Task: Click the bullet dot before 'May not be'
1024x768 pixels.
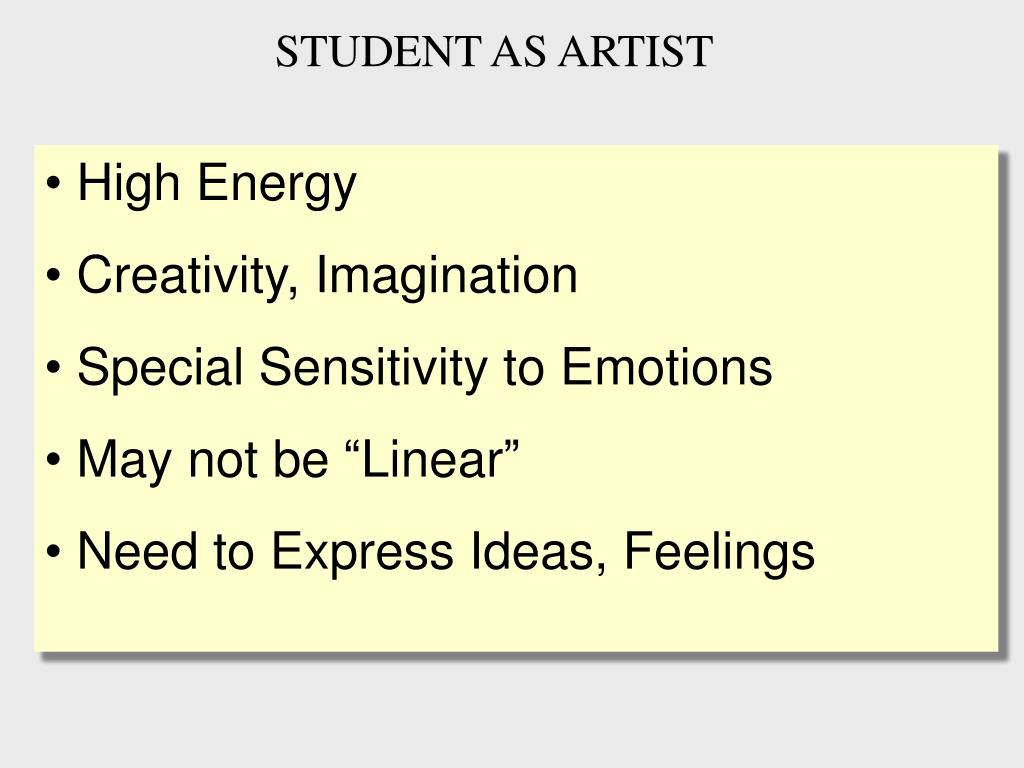Action: click(54, 459)
